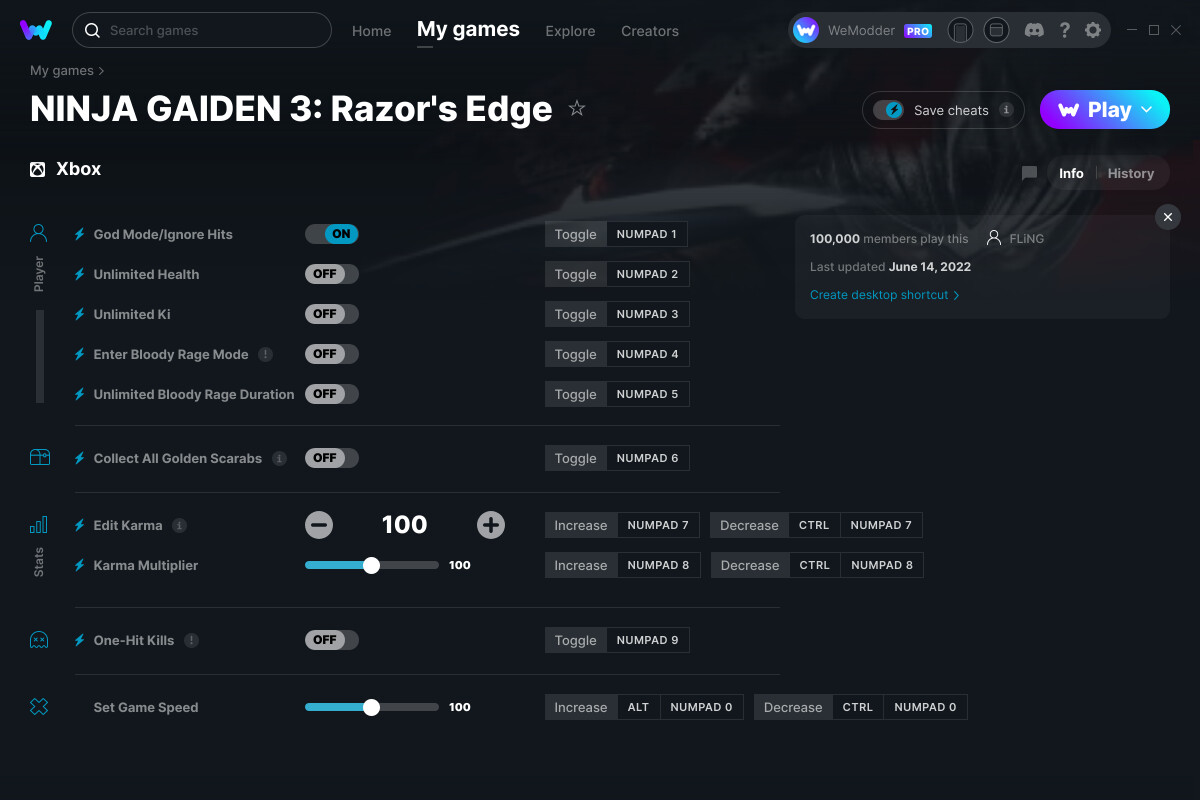1200x800 pixels.
Task: Click info icon beside Edit Karma
Action: (179, 525)
